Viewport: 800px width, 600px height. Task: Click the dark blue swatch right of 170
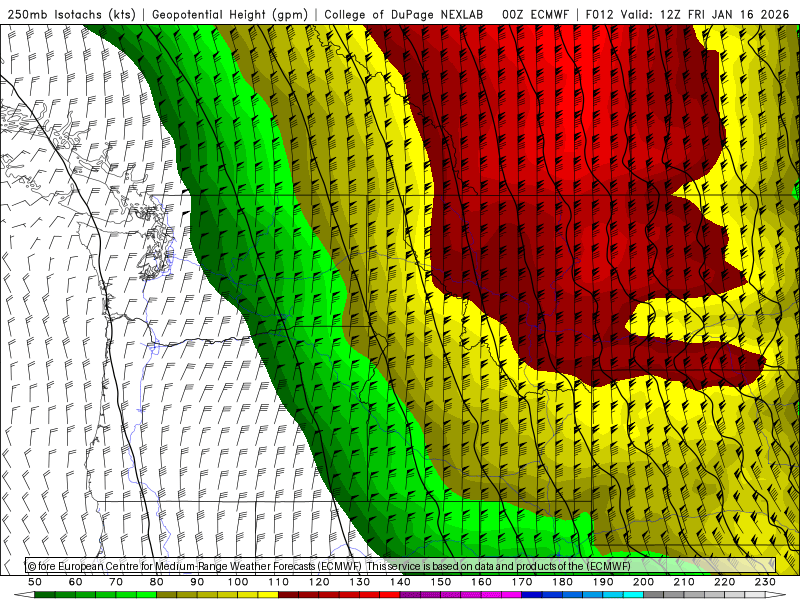[x=532, y=595]
